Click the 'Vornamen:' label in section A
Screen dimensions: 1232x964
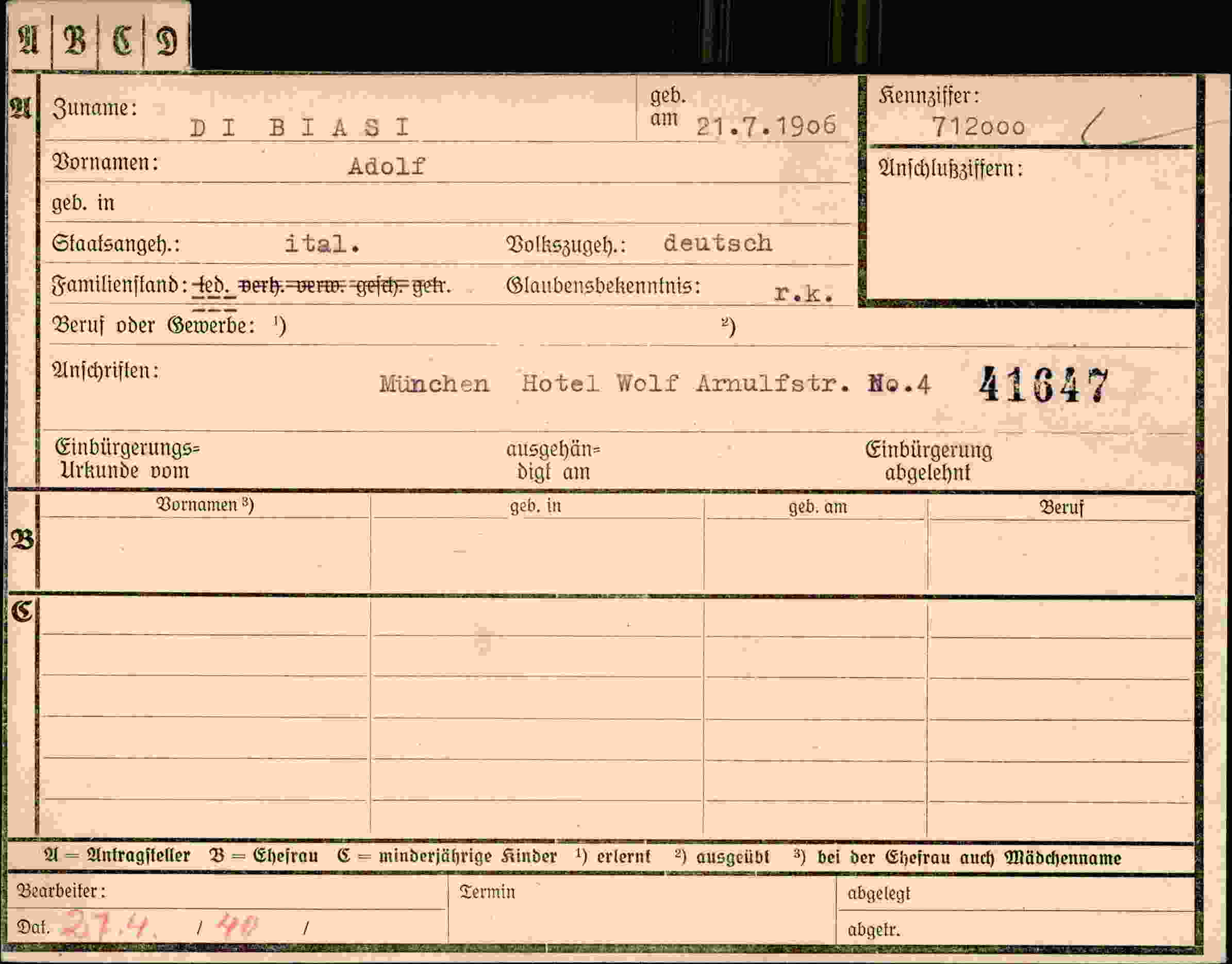106,162
